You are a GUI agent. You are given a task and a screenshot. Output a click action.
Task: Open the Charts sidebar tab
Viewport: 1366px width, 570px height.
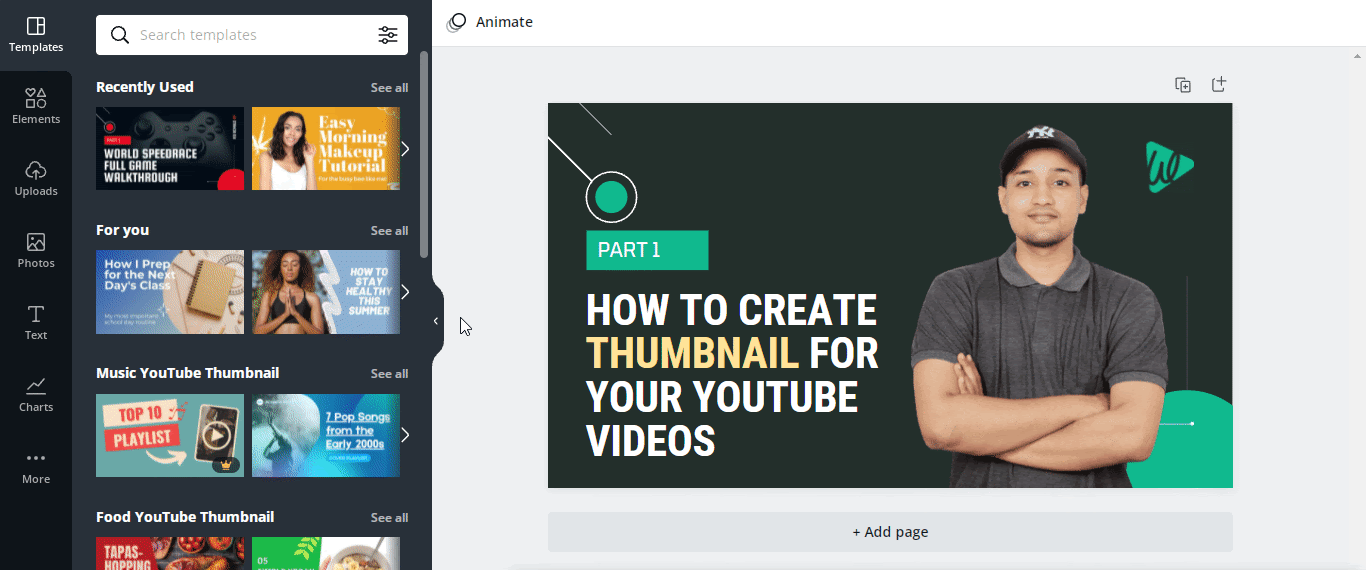point(36,395)
